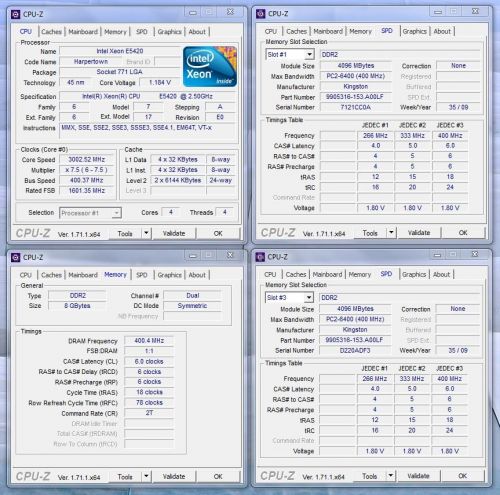Click Validate in the Xeon E5420 window
The height and width of the screenshot is (495, 500).
coord(174,233)
